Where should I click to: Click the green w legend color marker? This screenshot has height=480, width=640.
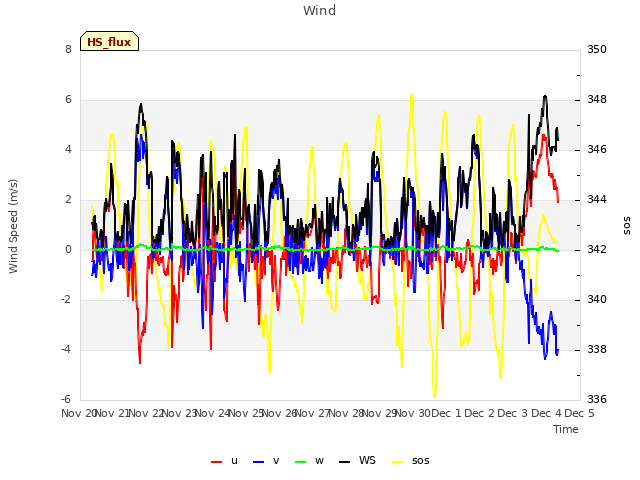coord(300,462)
